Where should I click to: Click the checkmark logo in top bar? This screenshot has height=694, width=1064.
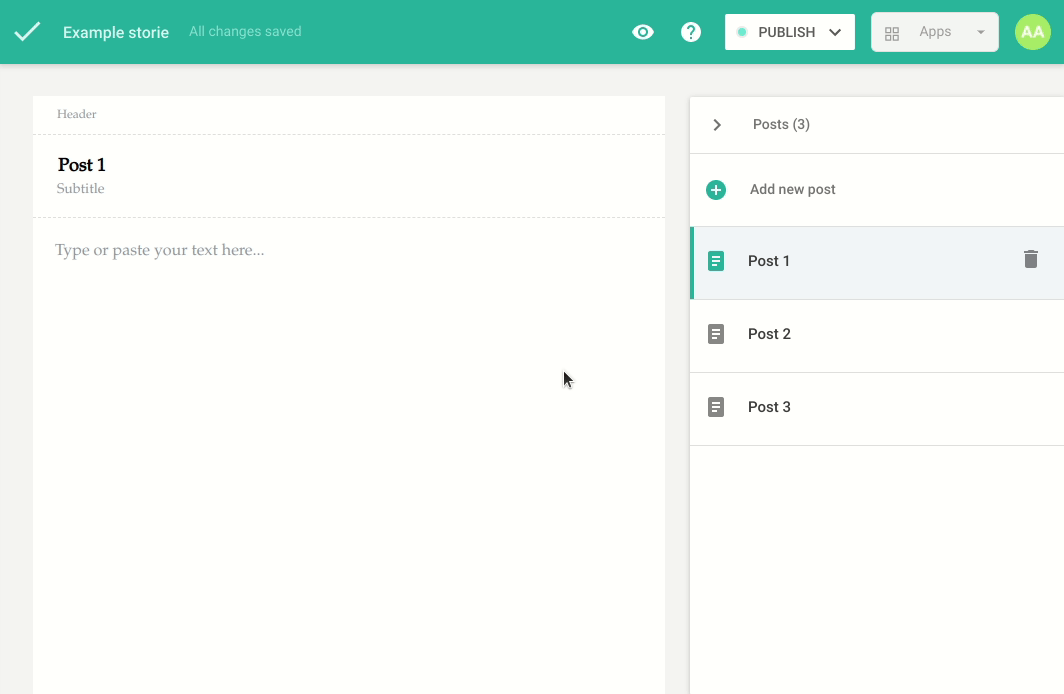coord(27,32)
